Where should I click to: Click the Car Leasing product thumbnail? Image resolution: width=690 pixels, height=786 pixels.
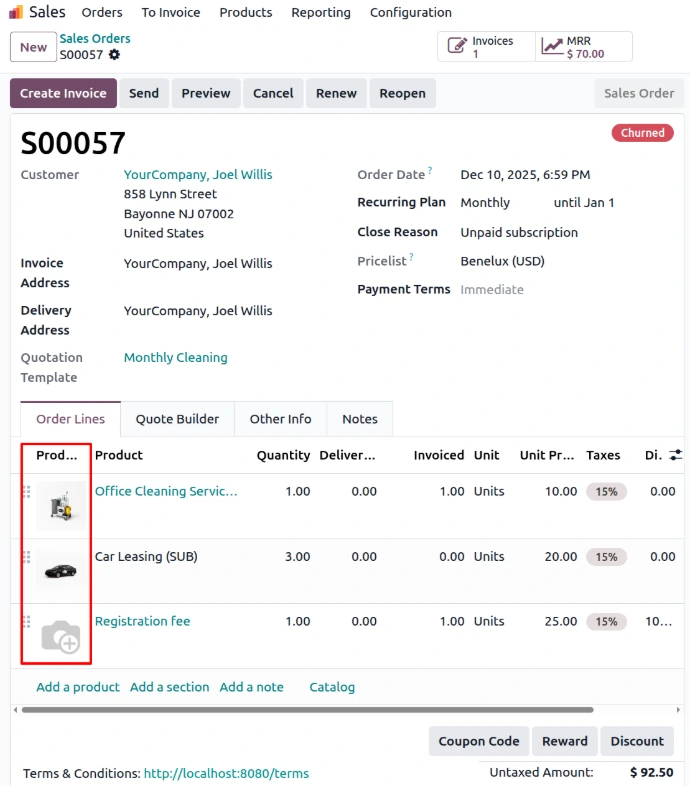point(61,571)
